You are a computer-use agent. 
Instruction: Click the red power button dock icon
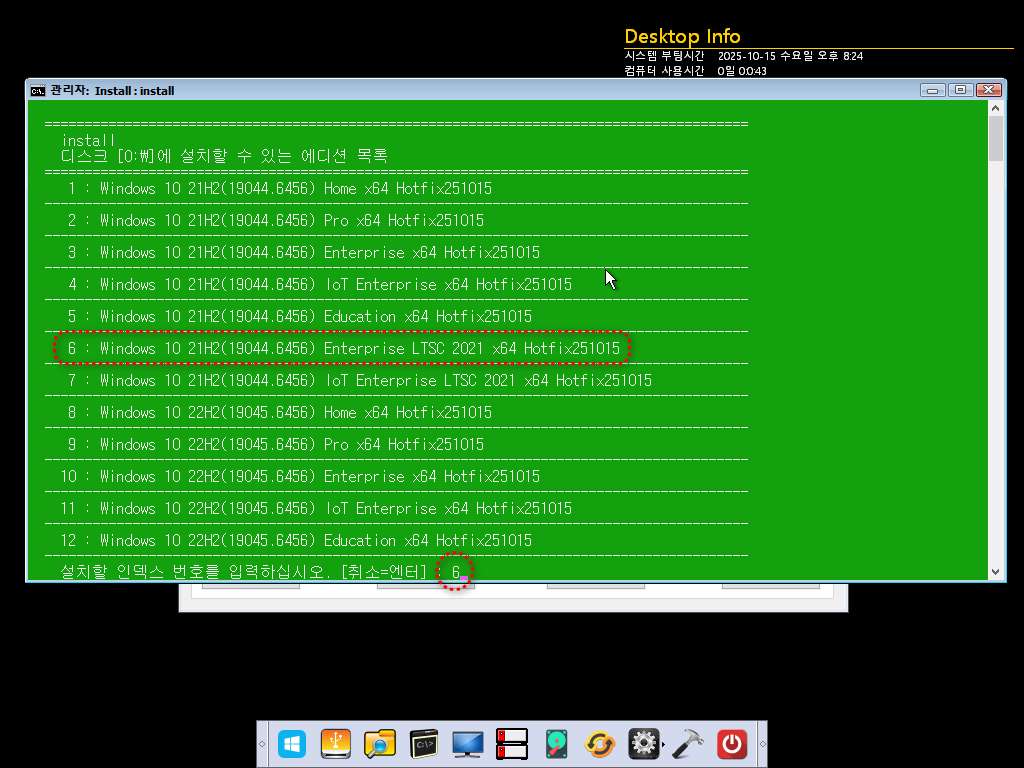(731, 744)
